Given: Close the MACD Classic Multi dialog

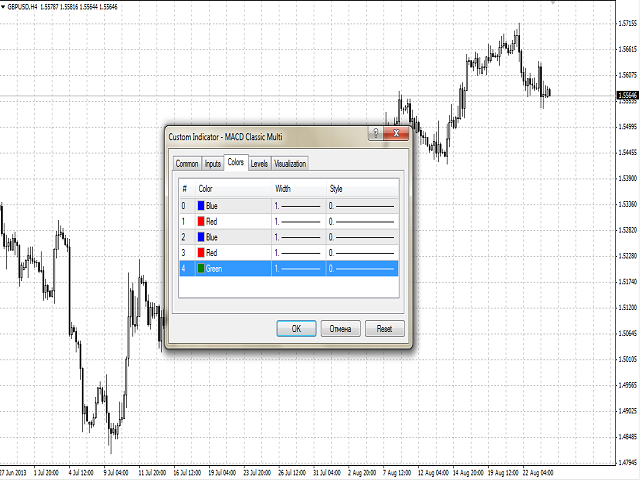Looking at the screenshot, I should (396, 133).
